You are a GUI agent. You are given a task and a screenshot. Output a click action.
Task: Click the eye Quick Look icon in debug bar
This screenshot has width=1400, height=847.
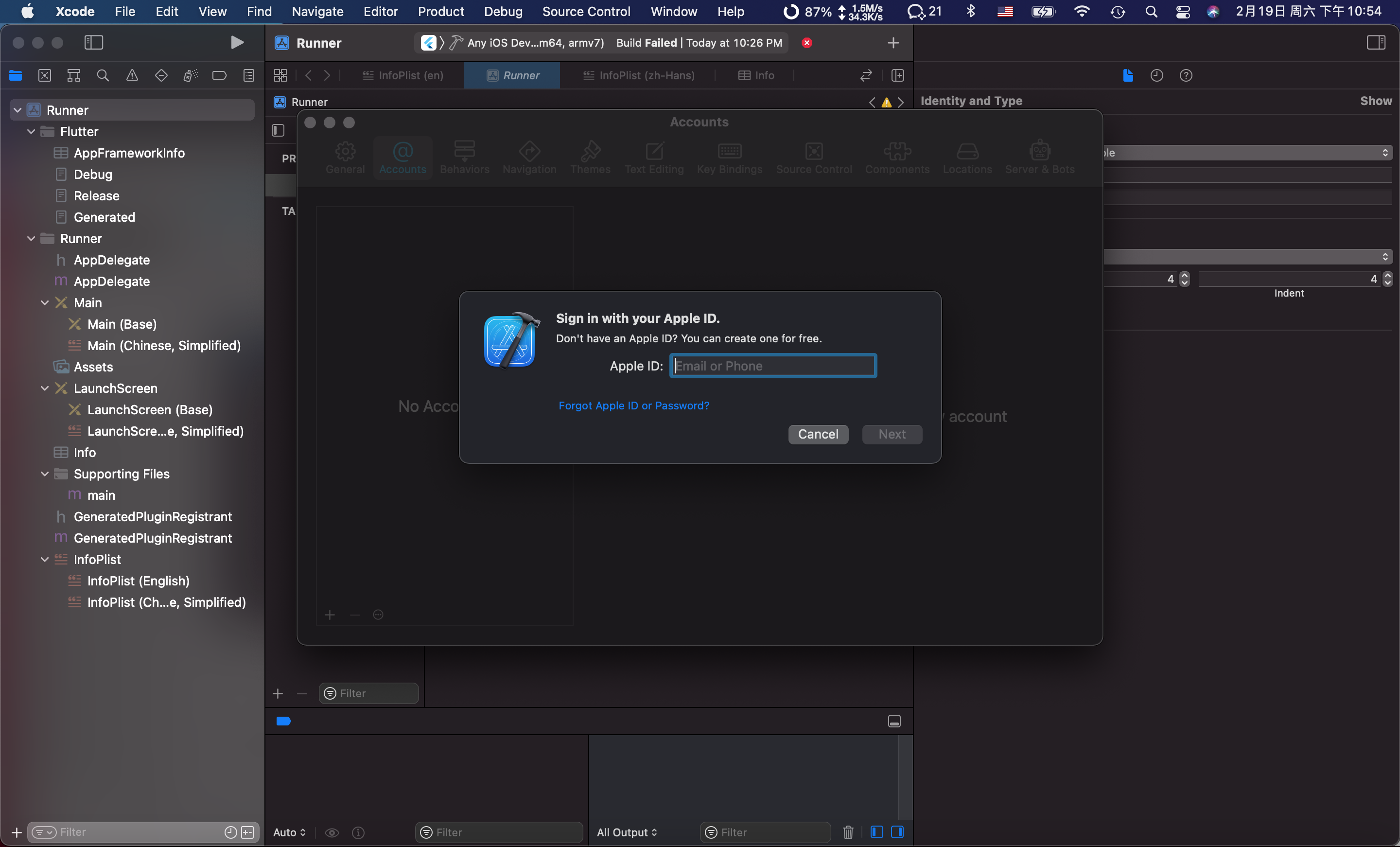(x=332, y=833)
